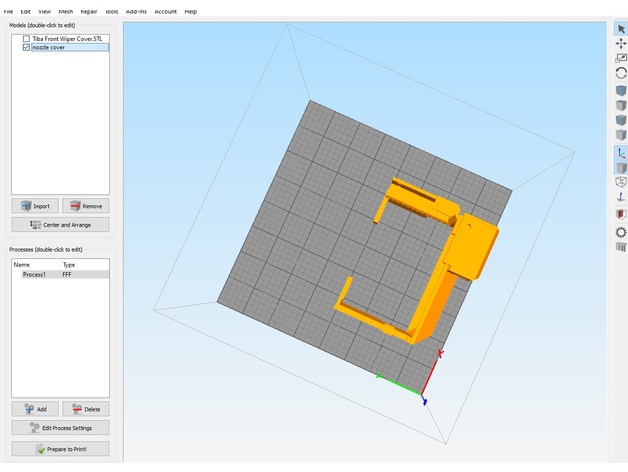
Task: Open the cross section view tool
Action: pos(620,214)
